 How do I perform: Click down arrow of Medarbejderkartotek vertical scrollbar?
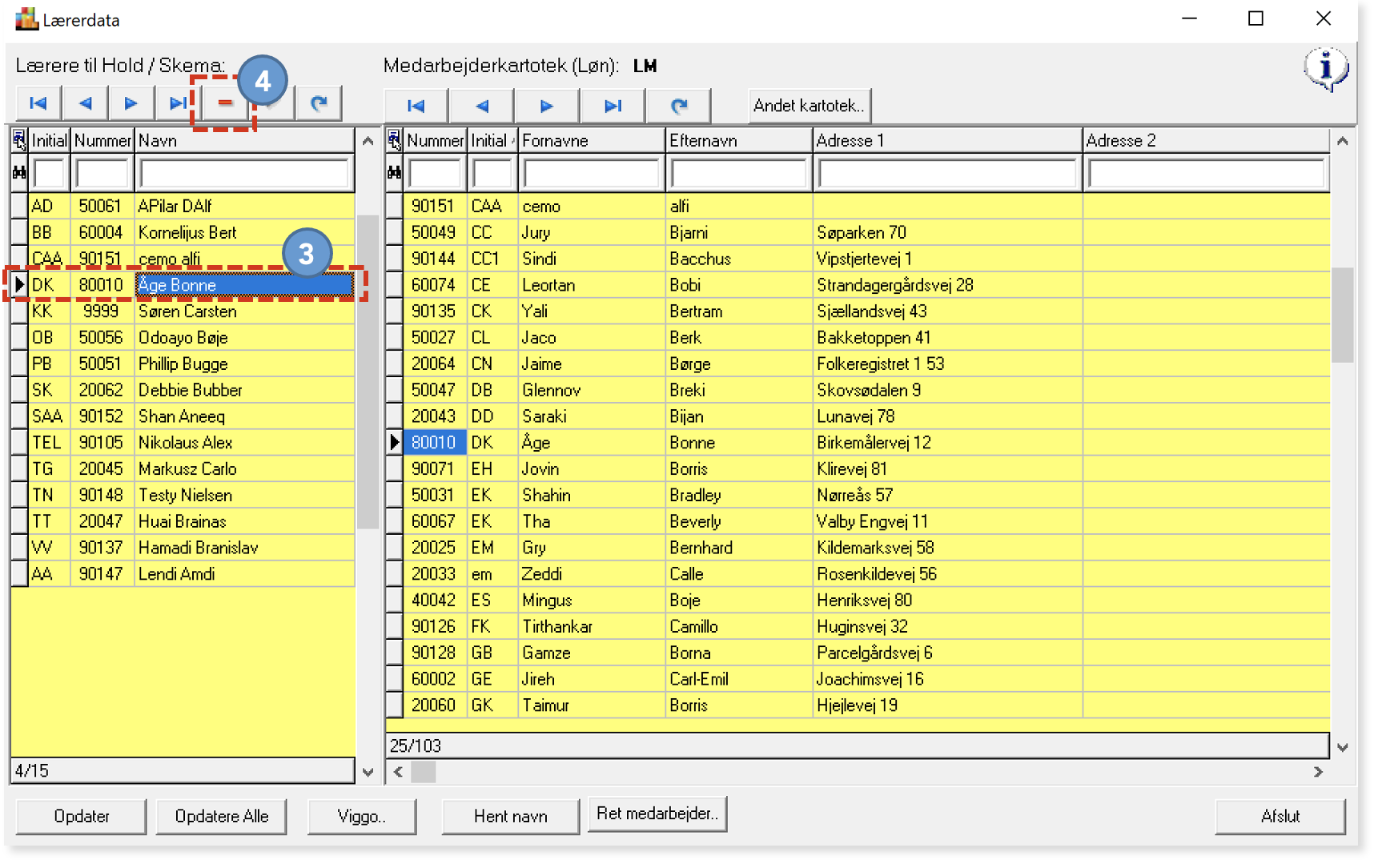(x=1343, y=747)
